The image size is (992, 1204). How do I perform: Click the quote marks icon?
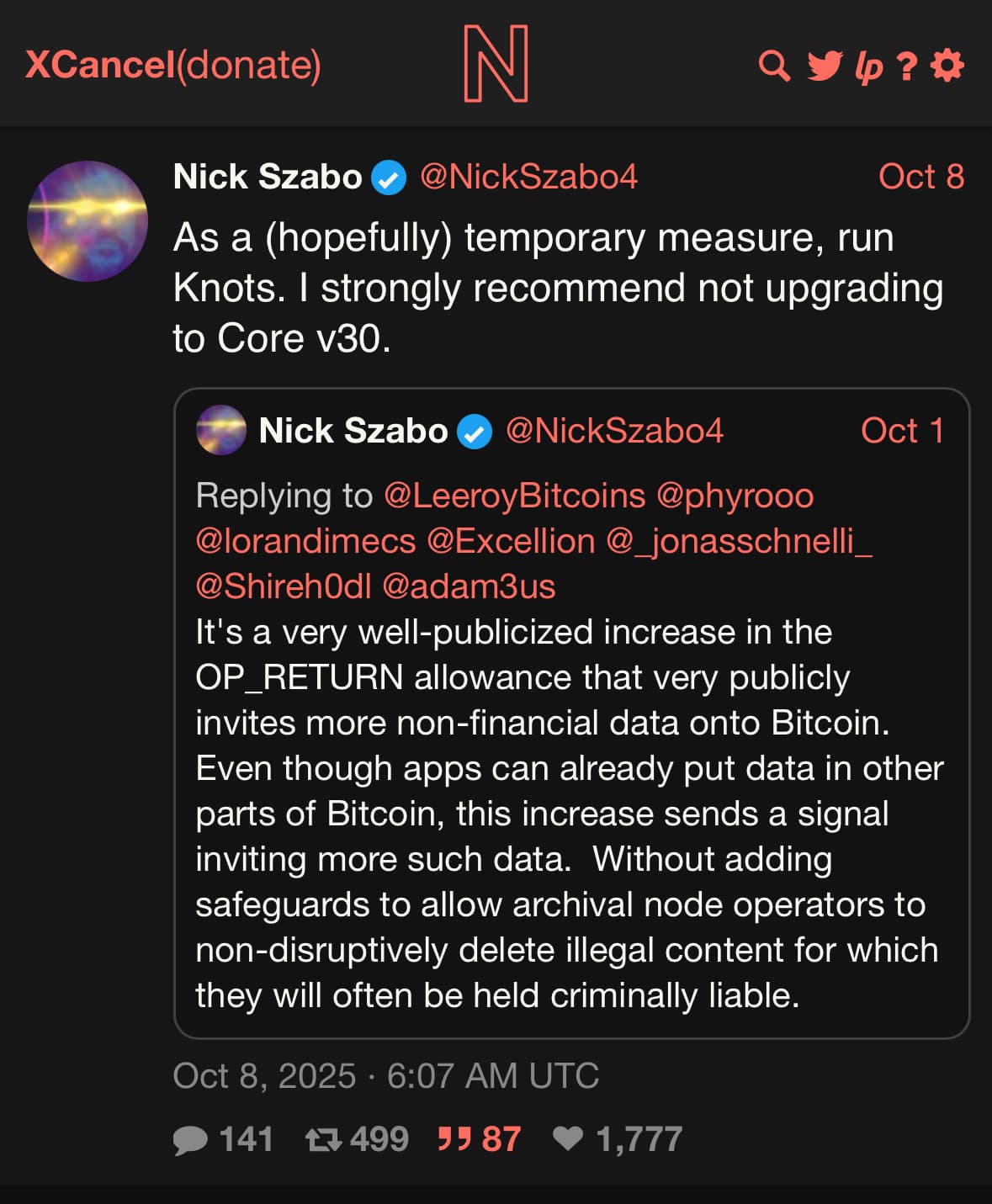[454, 1139]
